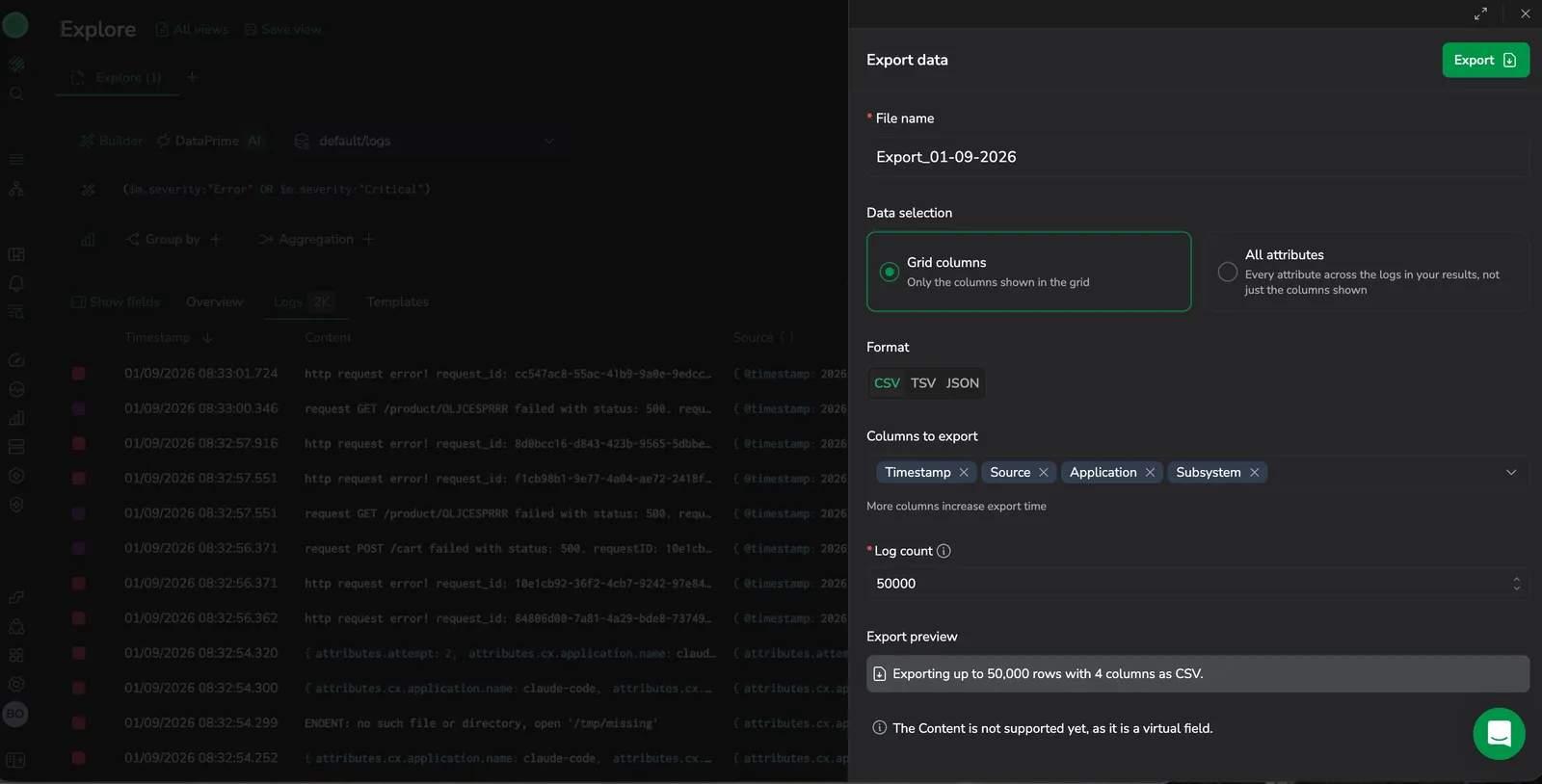The image size is (1542, 784).
Task: Click the Log count info icon
Action: click(944, 551)
